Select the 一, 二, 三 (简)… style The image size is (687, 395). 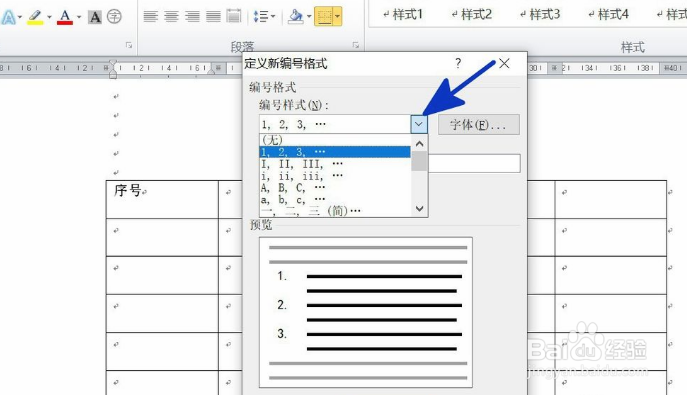pos(335,211)
